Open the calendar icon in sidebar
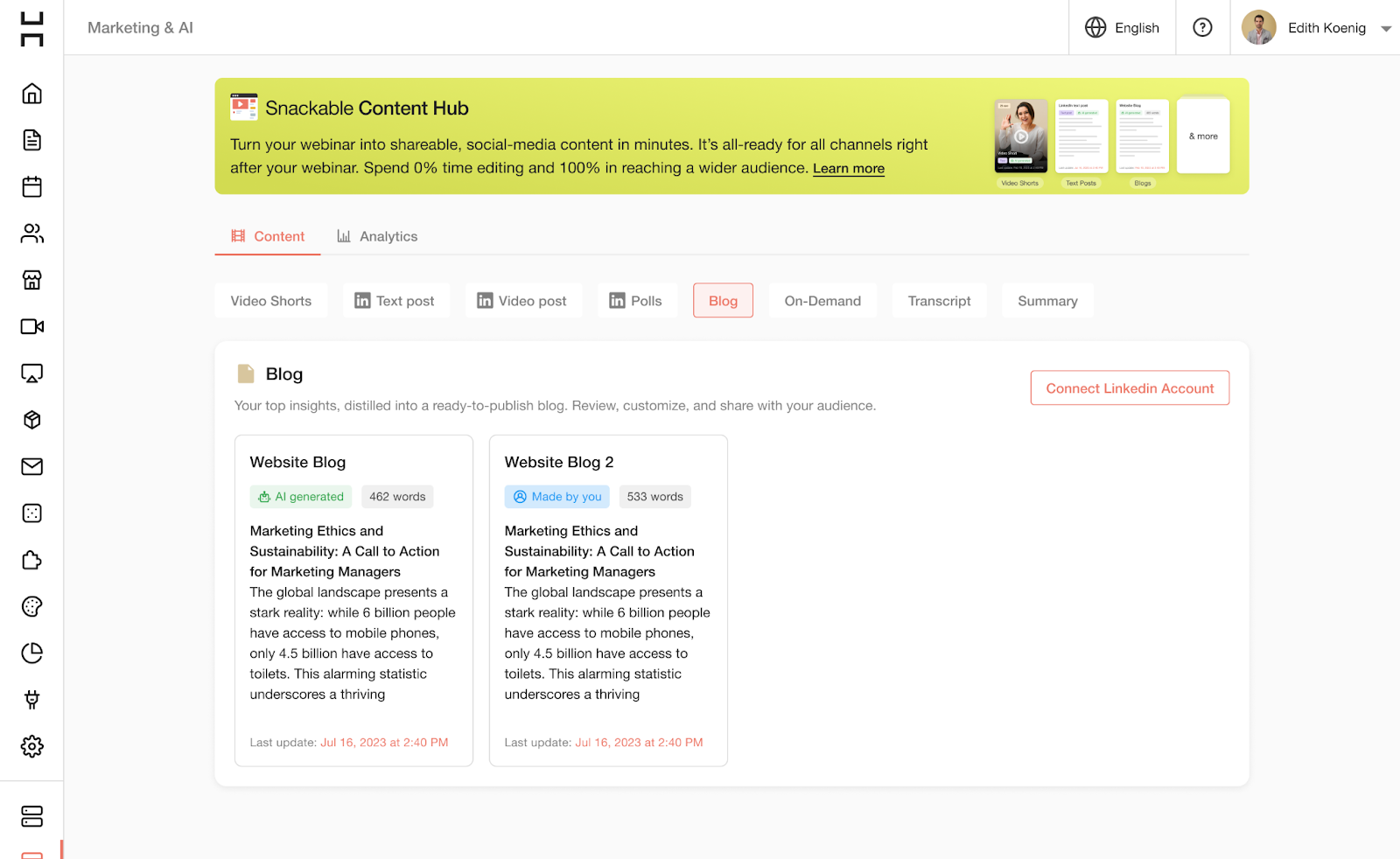 click(31, 186)
